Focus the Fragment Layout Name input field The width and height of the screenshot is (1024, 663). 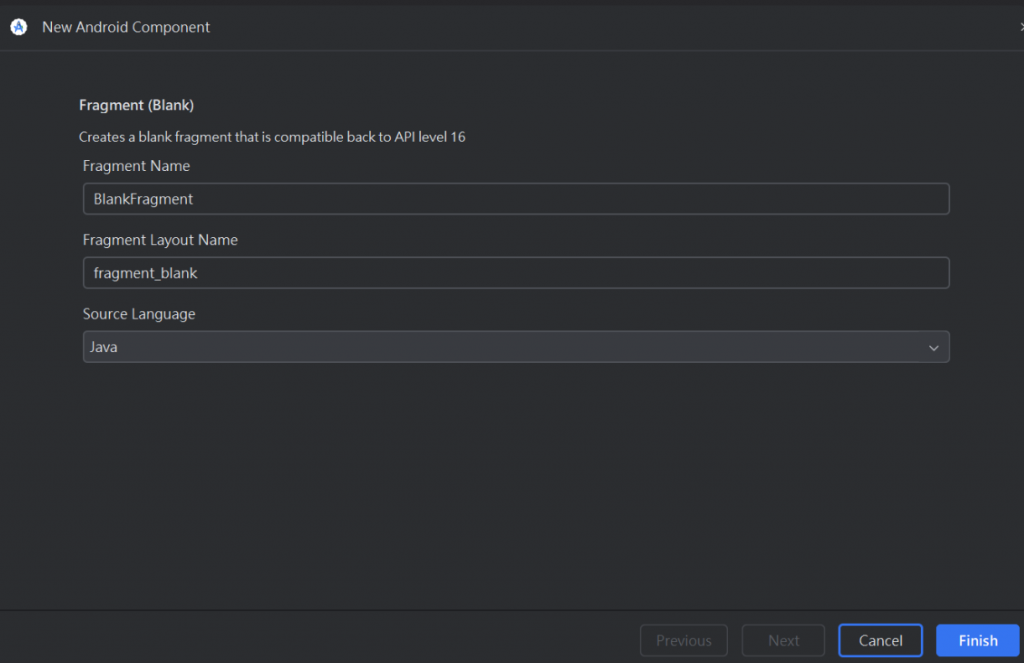tap(516, 272)
